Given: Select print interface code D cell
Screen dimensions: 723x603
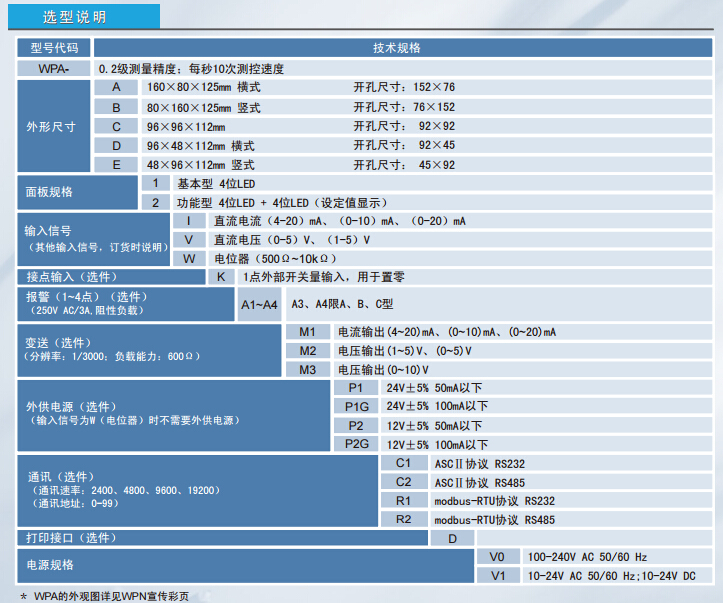Looking at the screenshot, I should (x=452, y=539).
